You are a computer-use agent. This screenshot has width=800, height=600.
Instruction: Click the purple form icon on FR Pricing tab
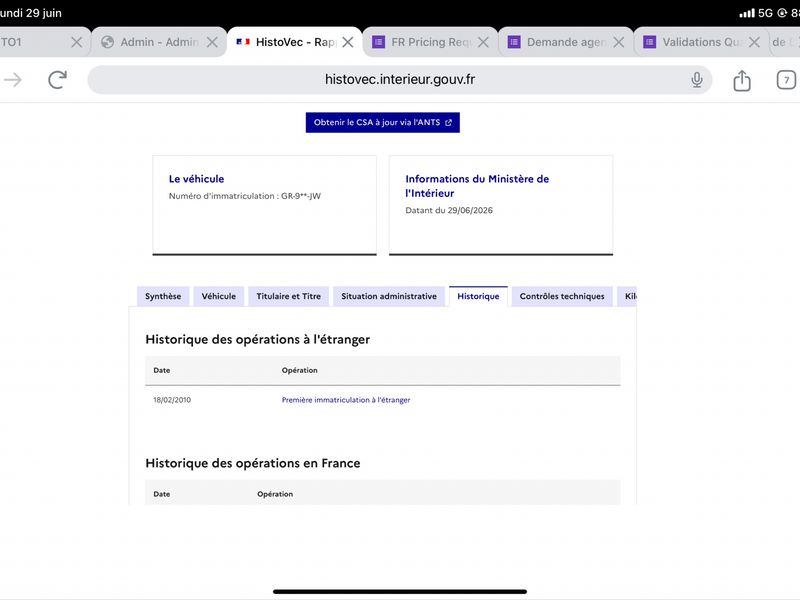(x=378, y=42)
